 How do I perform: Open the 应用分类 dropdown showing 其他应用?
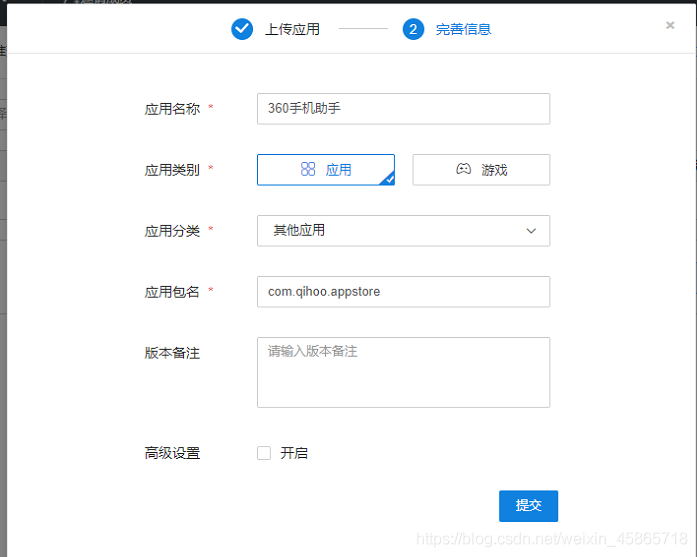pyautogui.click(x=403, y=231)
